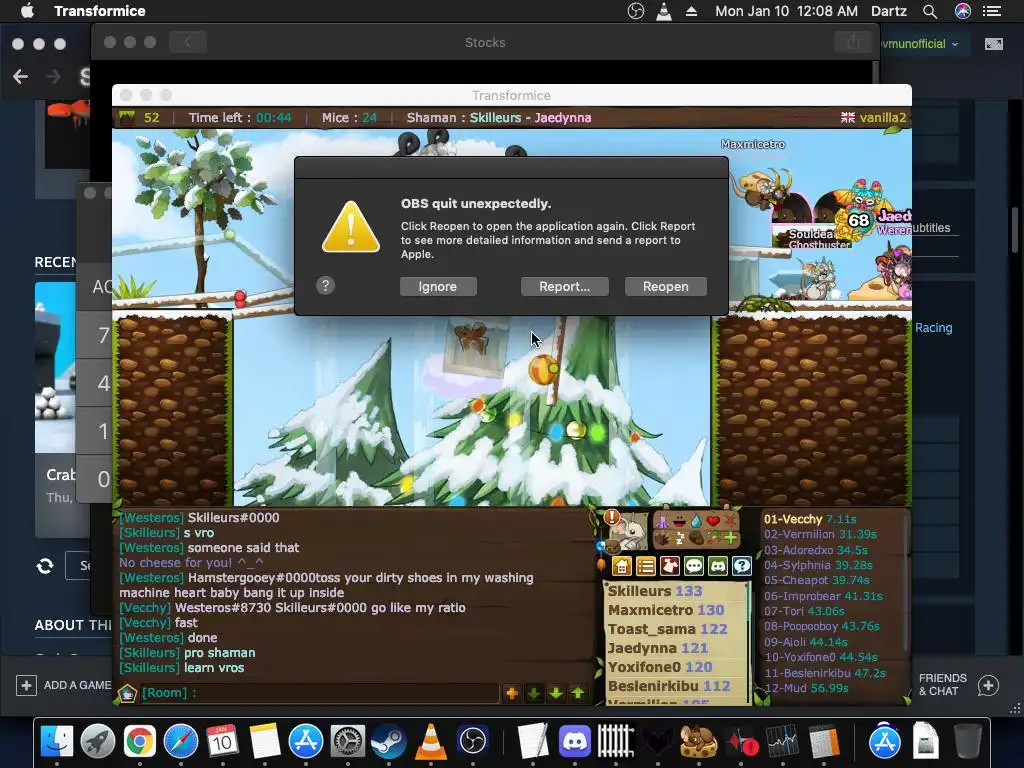Open FRIENDS & CHAT in Steam
This screenshot has height=768, width=1024.
point(958,684)
